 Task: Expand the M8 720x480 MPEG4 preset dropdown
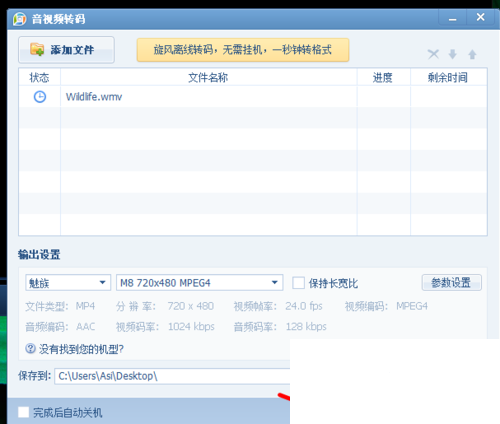[x=200, y=283]
